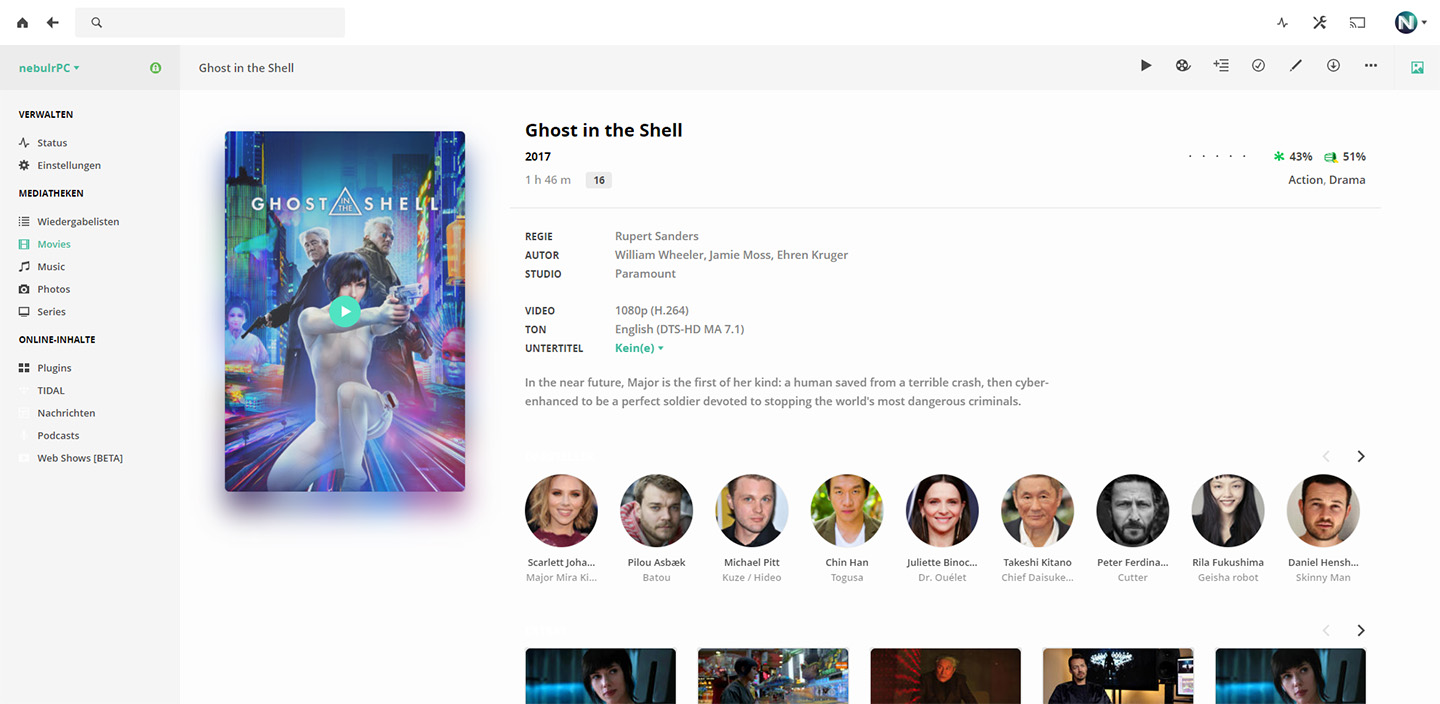Click the Ghost in the Shell breadcrumb title
Screen dimensions: 1440x704
pos(246,68)
